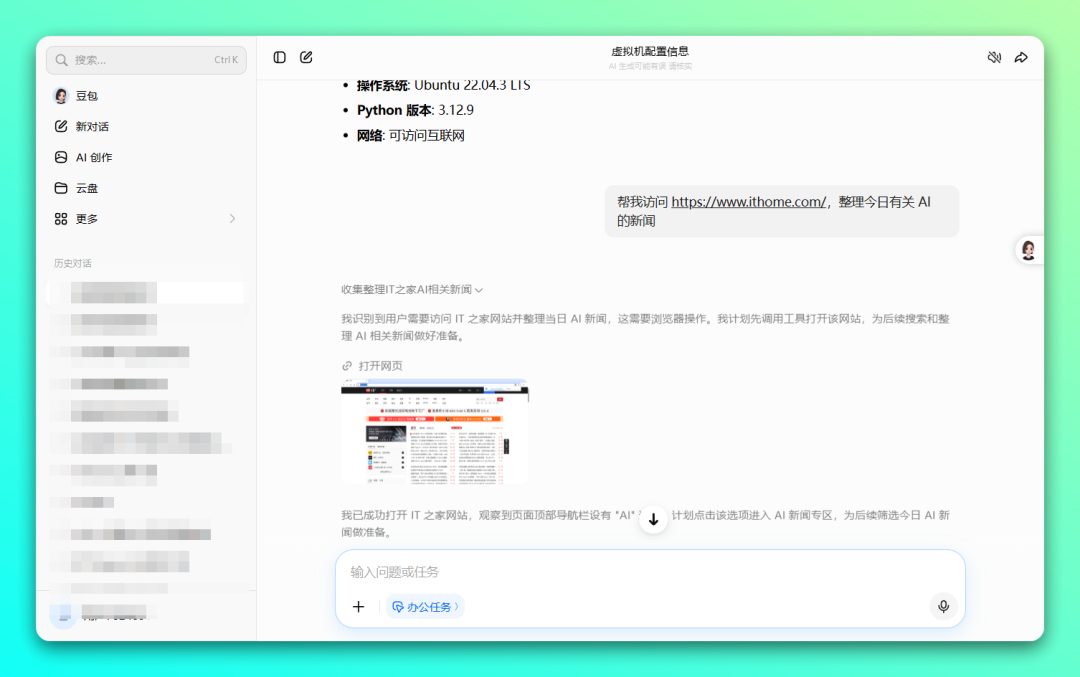
Task: Click the 虚拟机配置信息 conversation title
Action: (650, 51)
